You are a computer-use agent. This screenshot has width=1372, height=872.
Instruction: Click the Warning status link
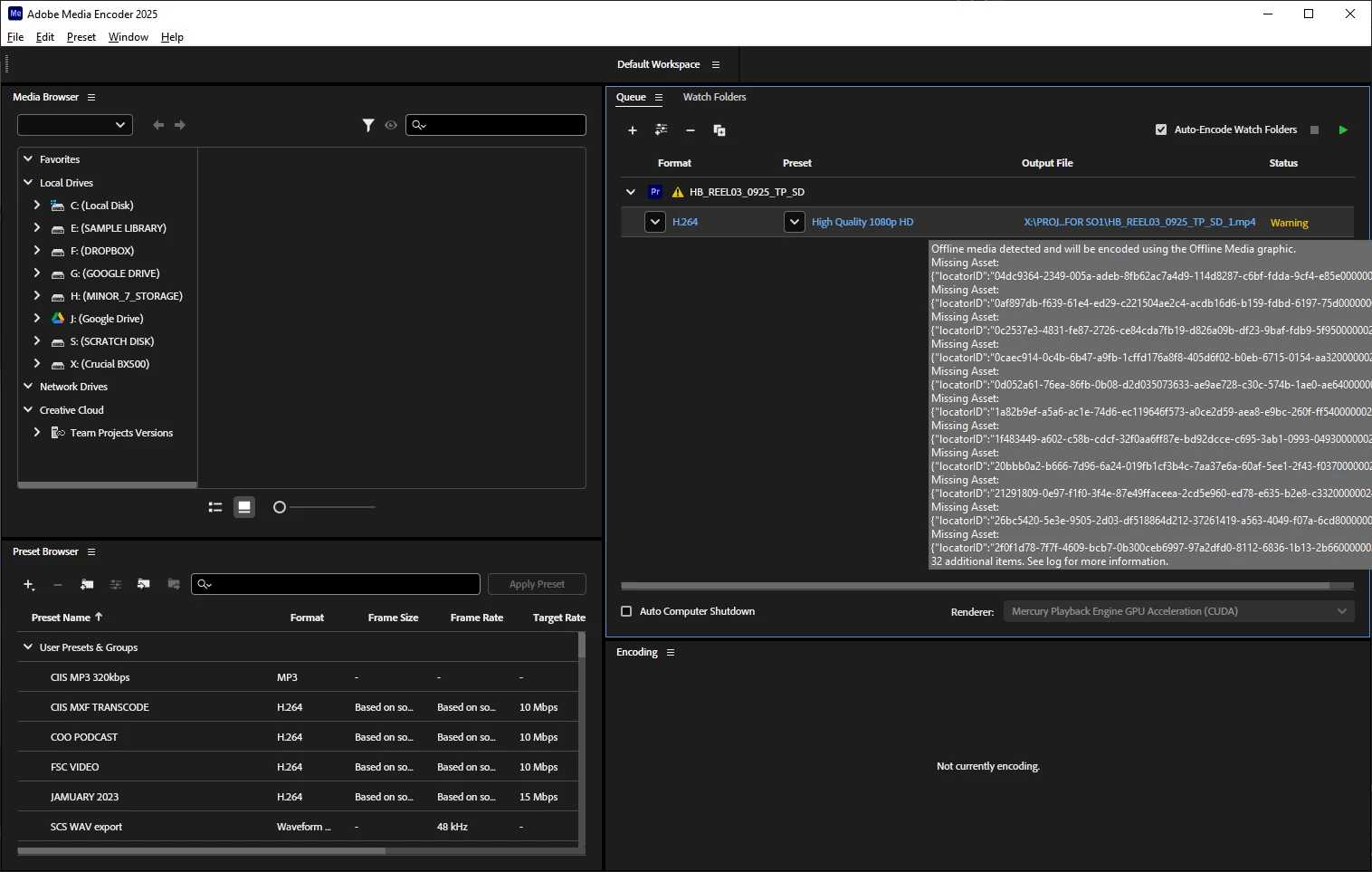(1289, 223)
